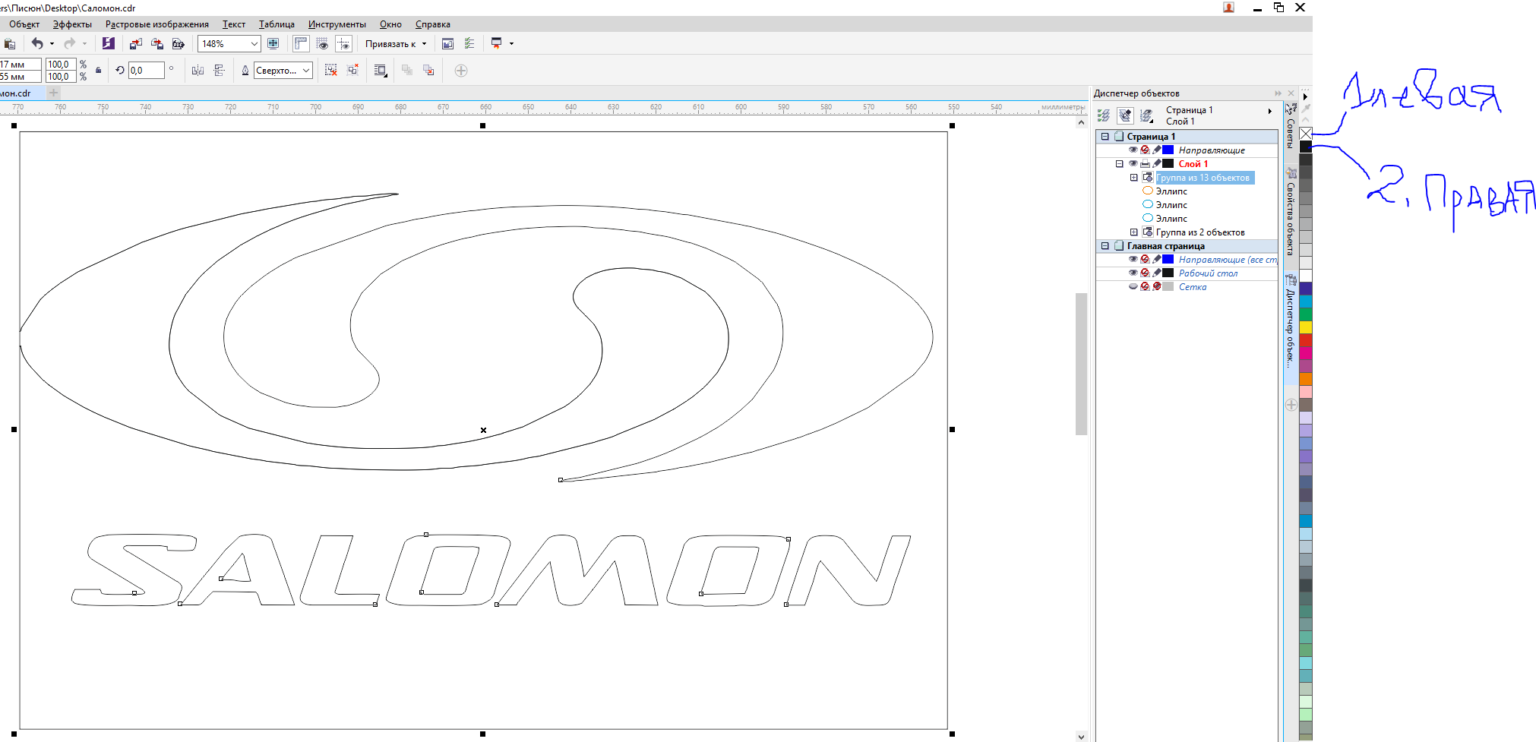
Task: Click the Undo arrow icon
Action: pos(37,44)
